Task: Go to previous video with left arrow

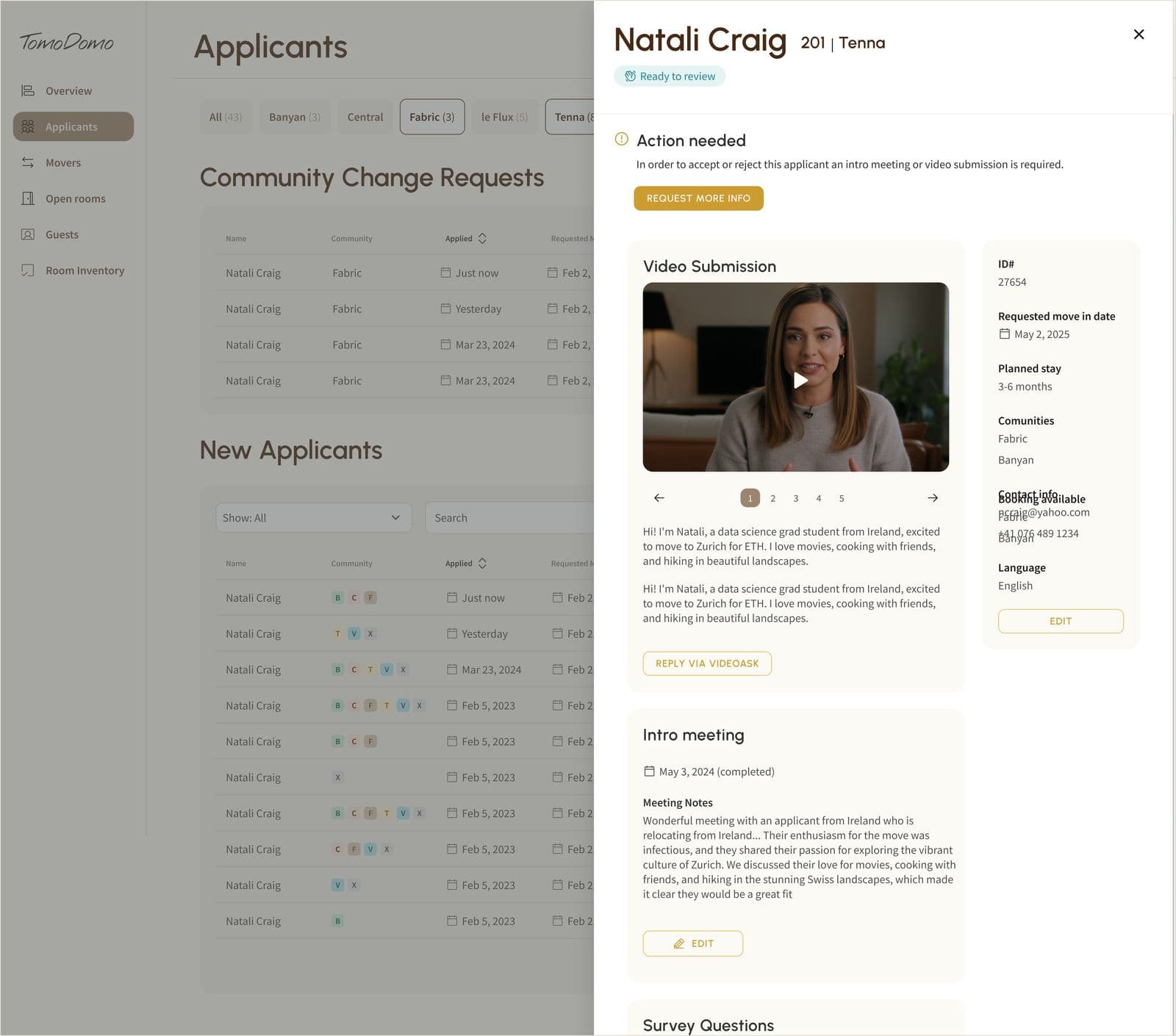Action: click(x=659, y=497)
